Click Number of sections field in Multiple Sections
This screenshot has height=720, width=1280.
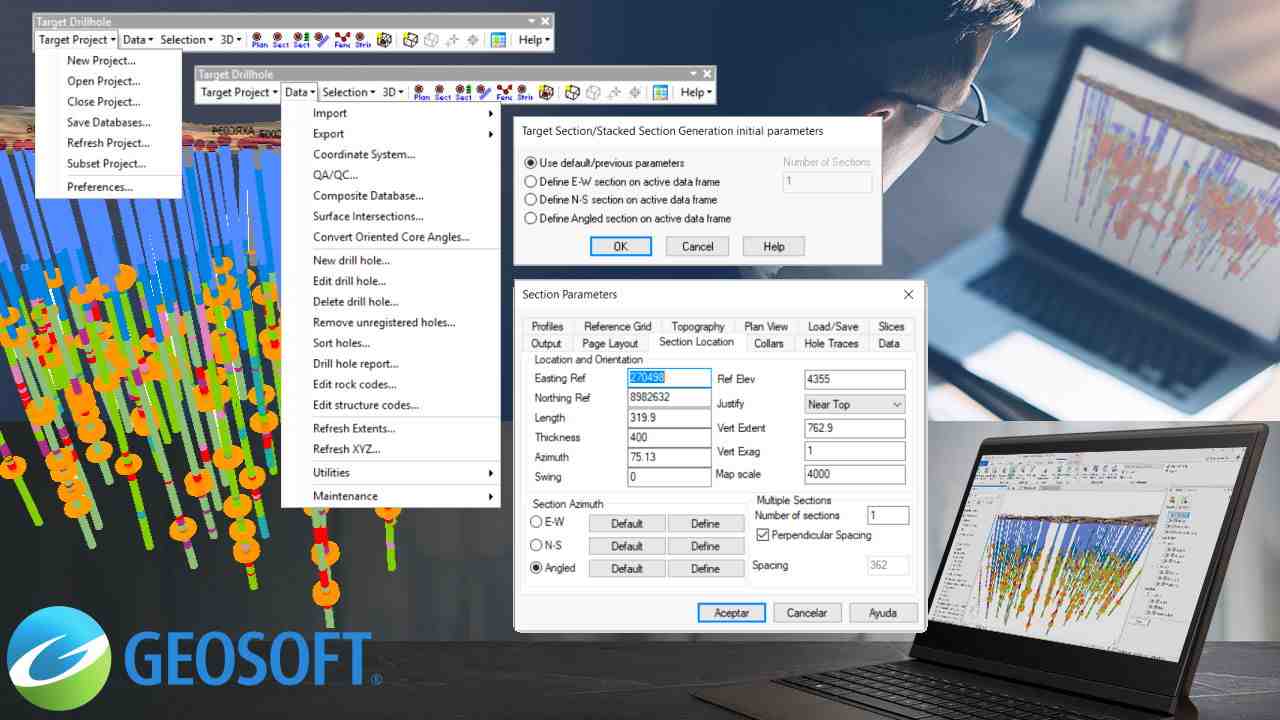click(888, 515)
